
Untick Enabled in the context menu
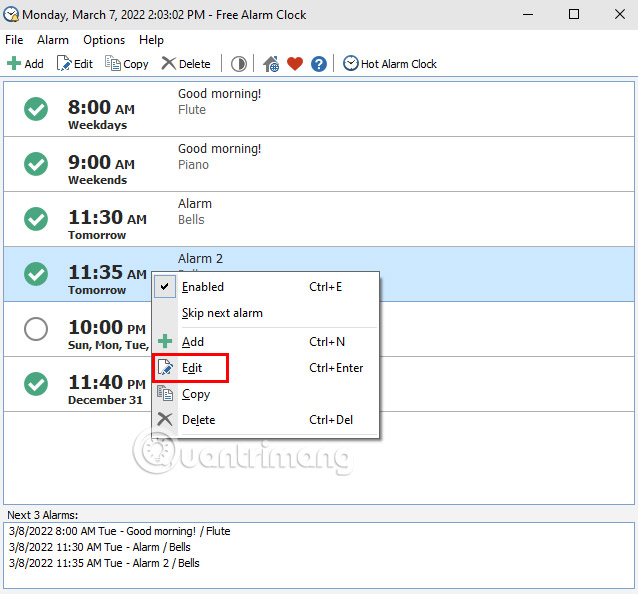point(202,287)
